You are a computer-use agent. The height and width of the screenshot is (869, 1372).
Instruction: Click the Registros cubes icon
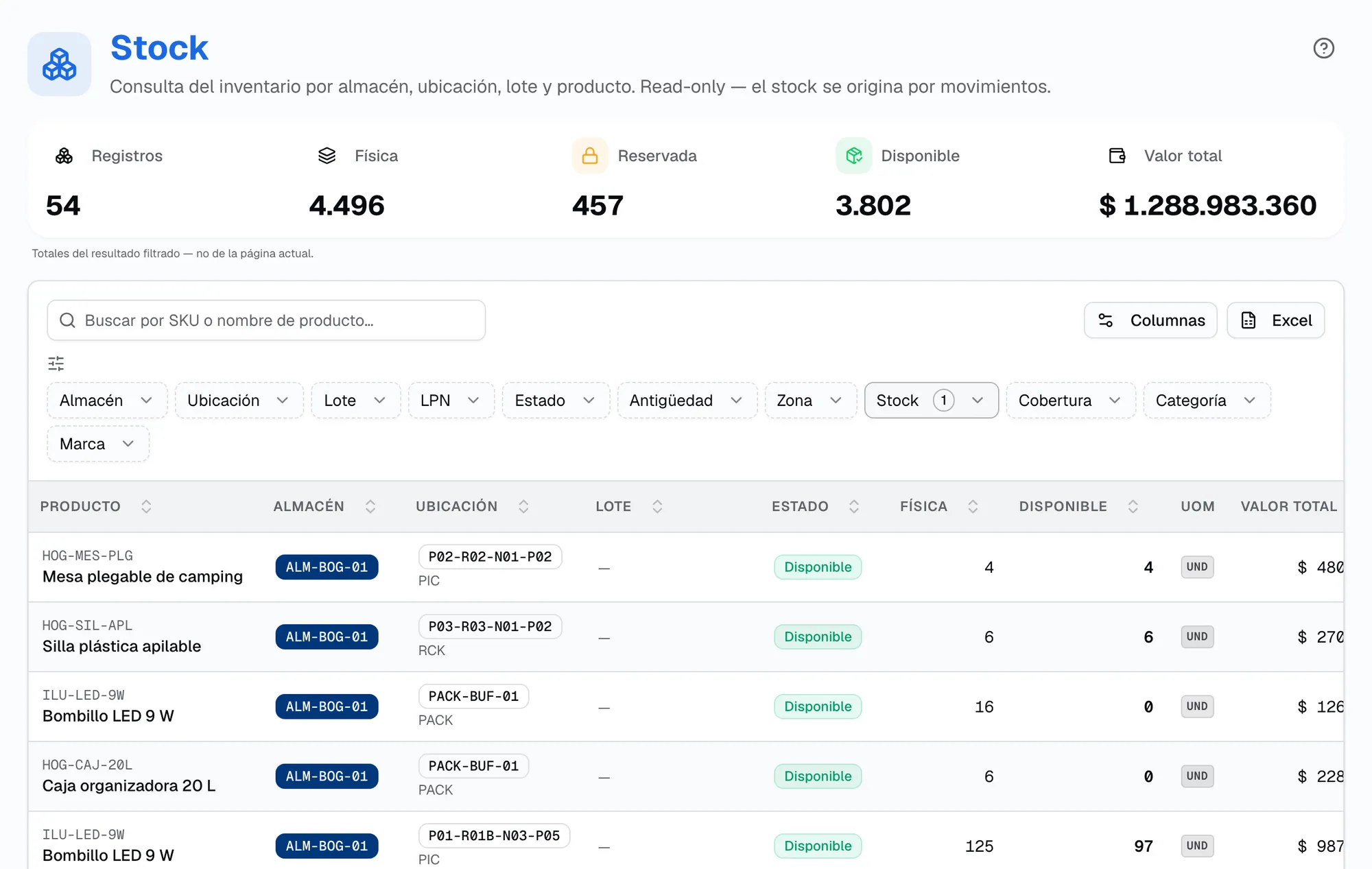(x=64, y=156)
